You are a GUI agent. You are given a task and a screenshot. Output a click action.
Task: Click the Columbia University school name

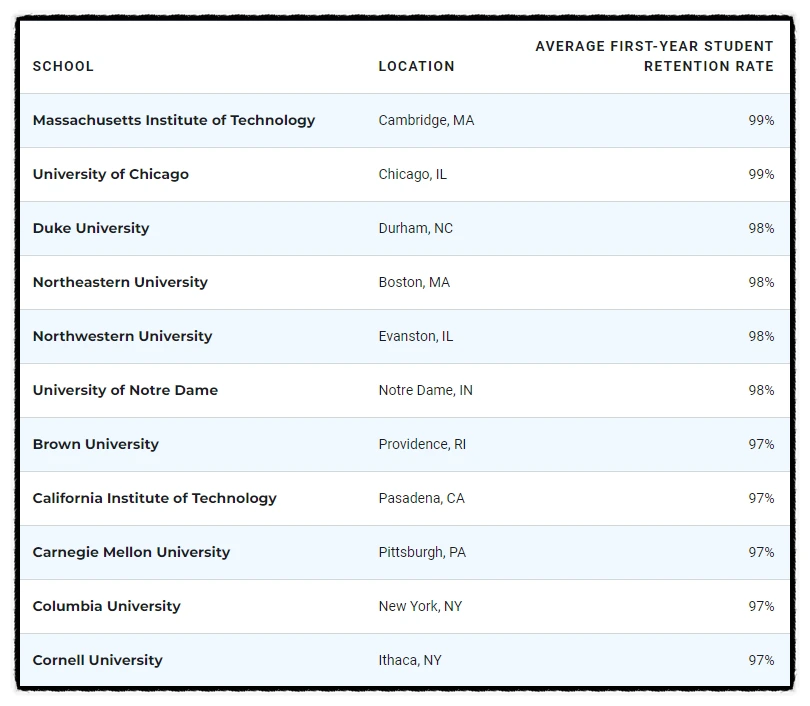coord(107,606)
